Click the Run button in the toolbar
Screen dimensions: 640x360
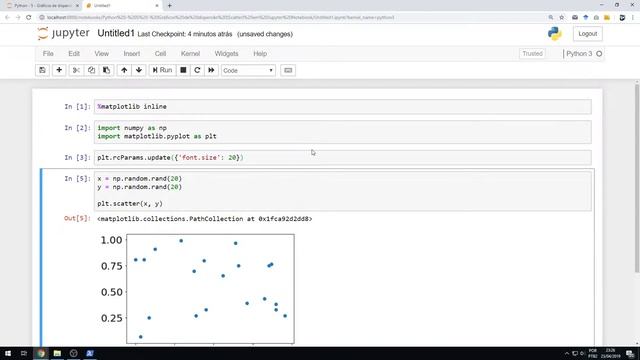[162, 70]
